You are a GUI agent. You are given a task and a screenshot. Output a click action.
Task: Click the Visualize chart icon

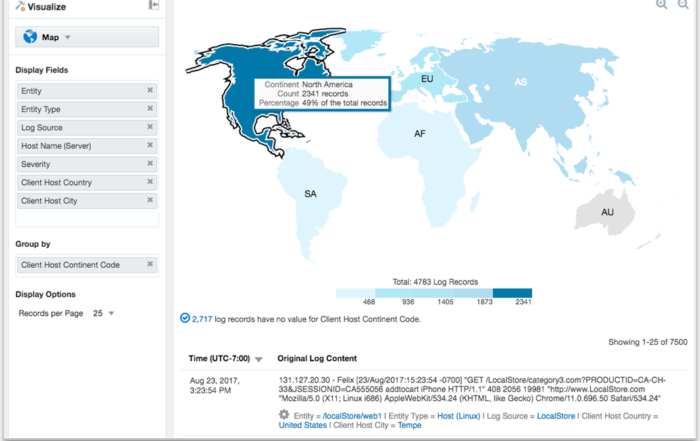pos(20,6)
